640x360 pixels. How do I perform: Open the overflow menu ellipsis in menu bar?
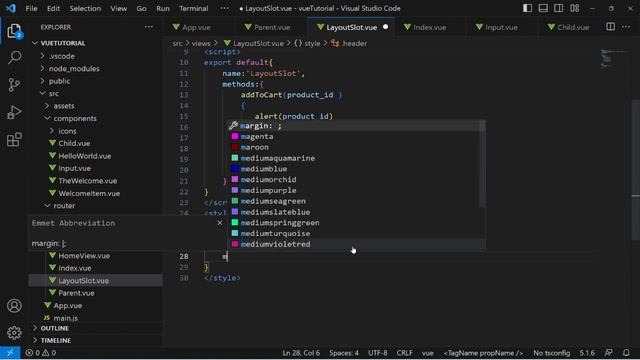(224, 8)
